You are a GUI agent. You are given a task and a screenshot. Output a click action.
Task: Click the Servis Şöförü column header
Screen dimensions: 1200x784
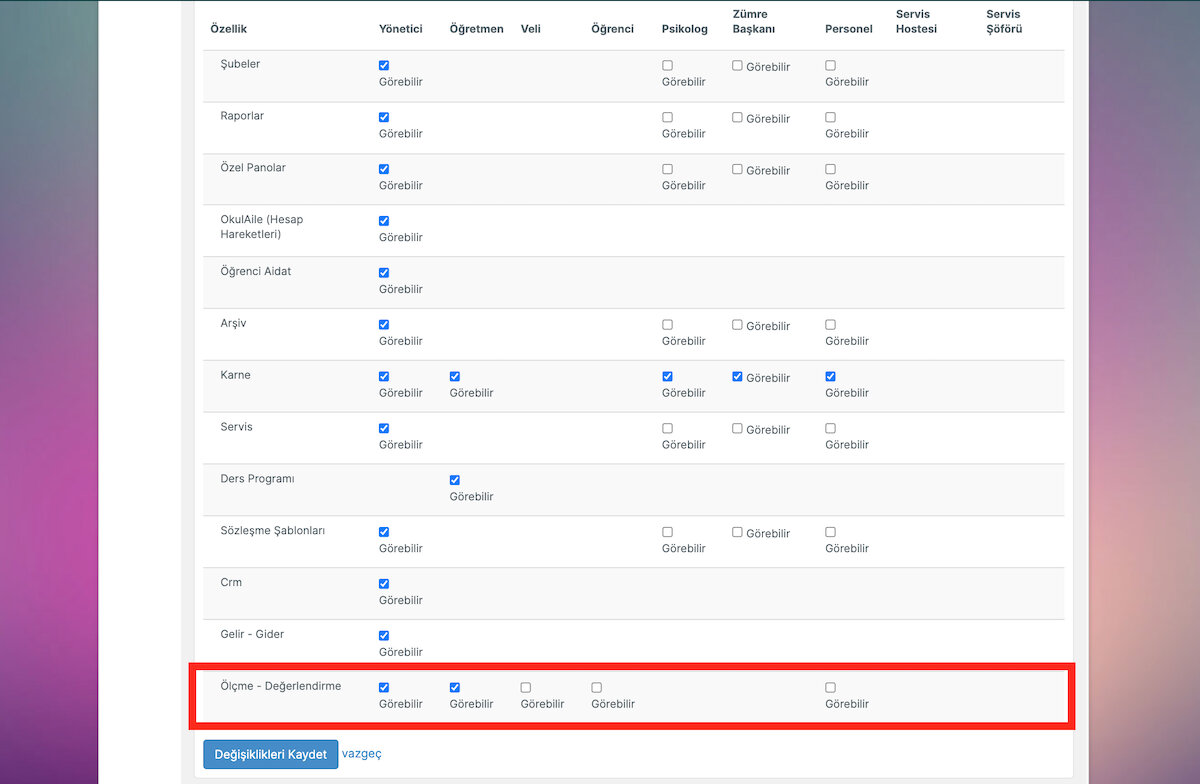(x=1004, y=22)
